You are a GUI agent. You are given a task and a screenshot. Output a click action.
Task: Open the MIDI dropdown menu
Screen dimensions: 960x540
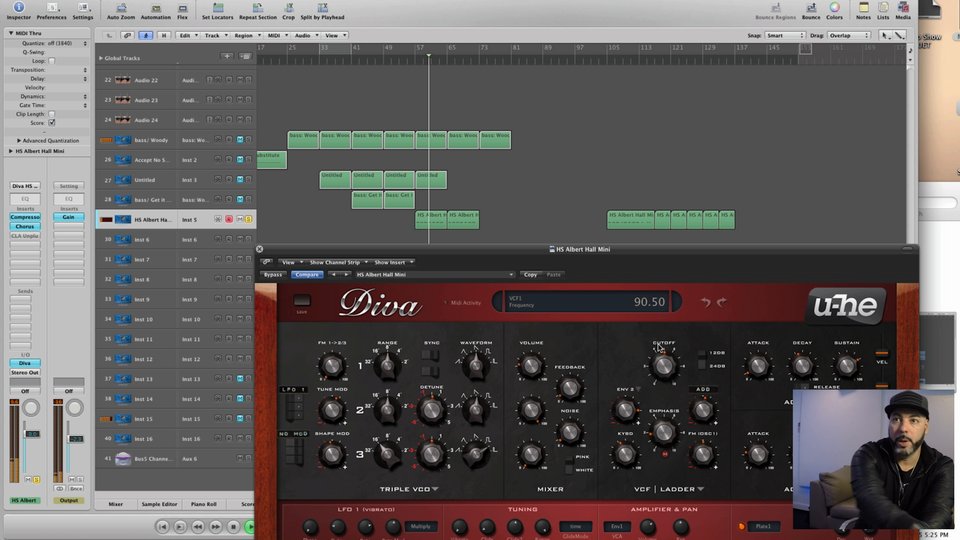277,36
